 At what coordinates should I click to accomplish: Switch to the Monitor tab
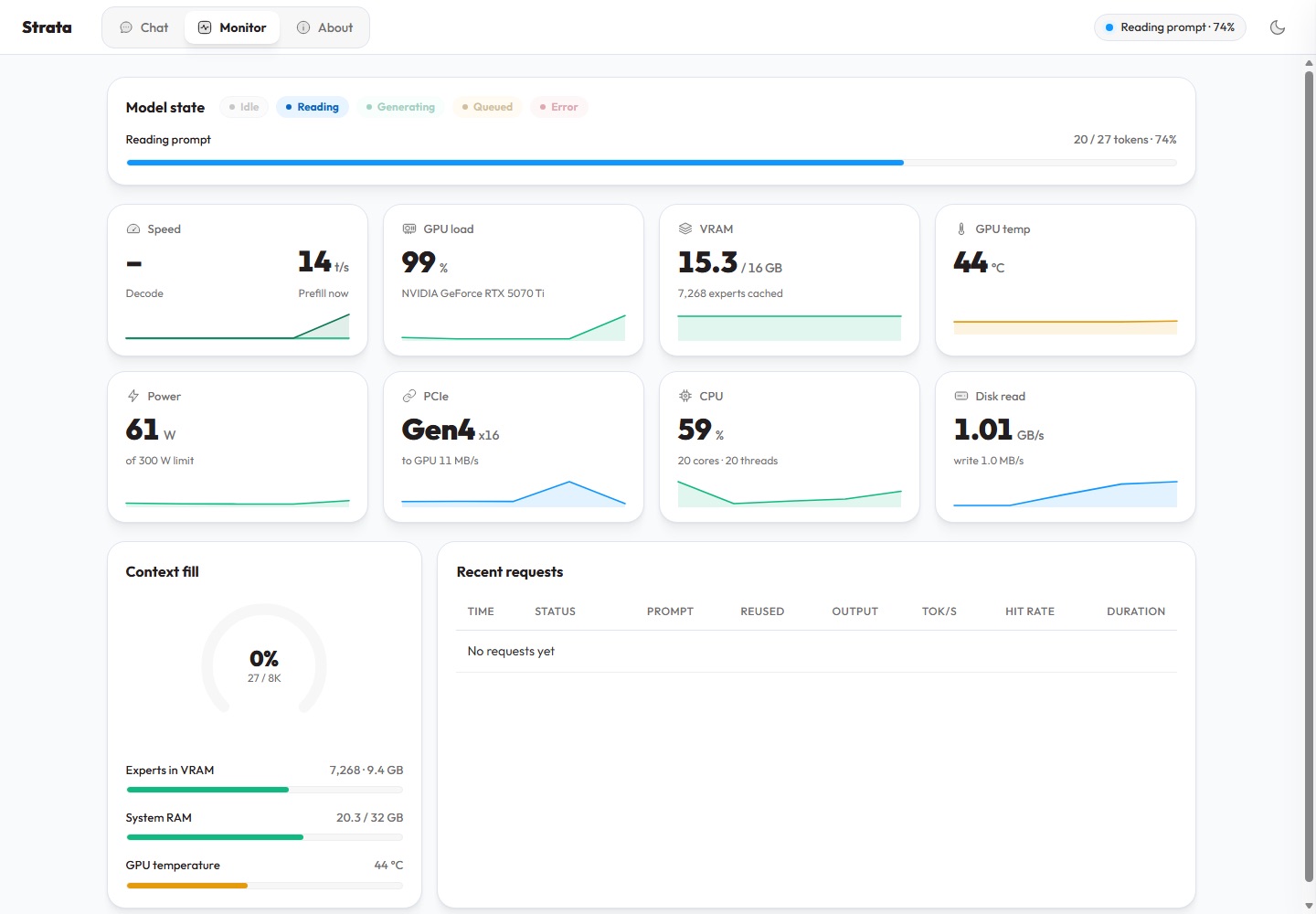point(232,27)
